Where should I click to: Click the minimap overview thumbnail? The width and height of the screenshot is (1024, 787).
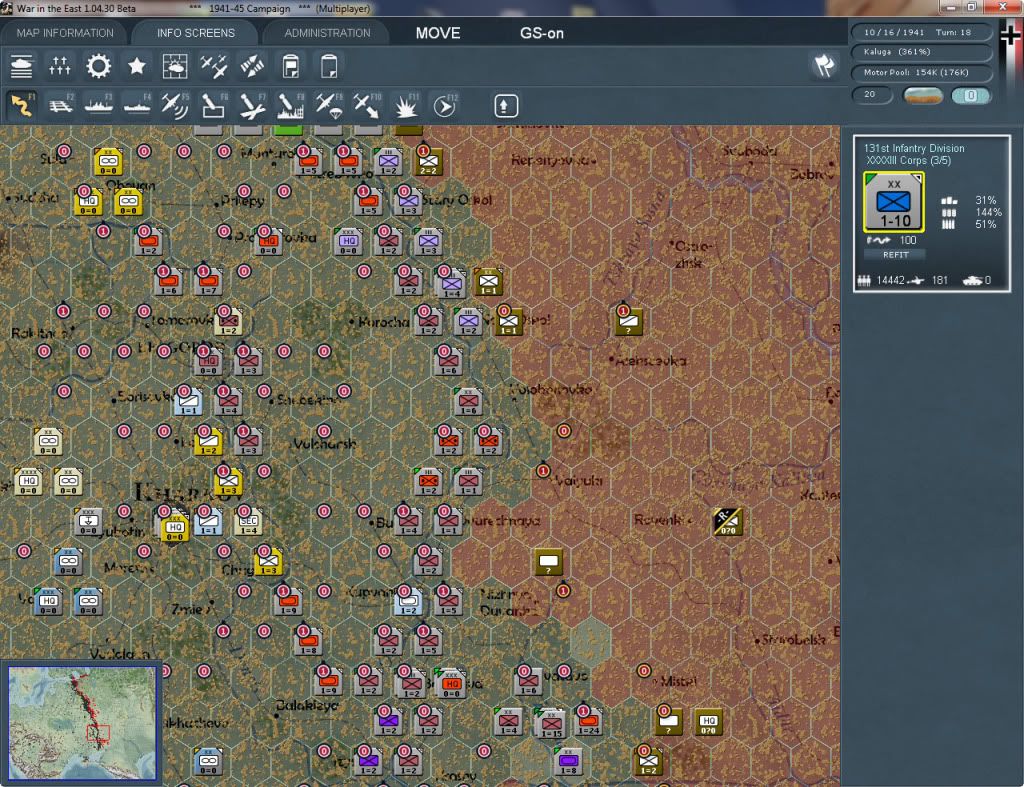(x=82, y=722)
